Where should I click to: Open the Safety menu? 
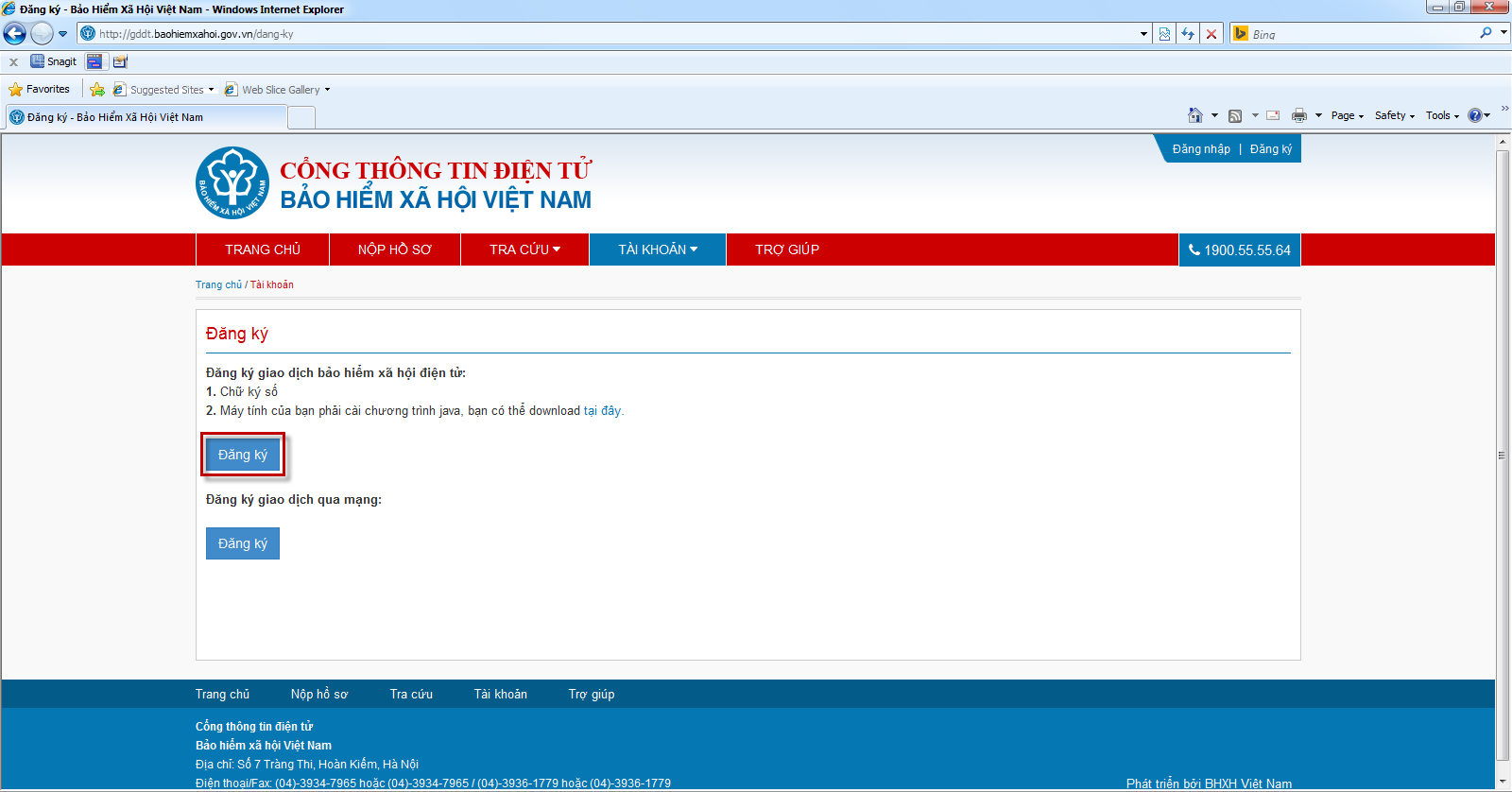pyautogui.click(x=1395, y=115)
